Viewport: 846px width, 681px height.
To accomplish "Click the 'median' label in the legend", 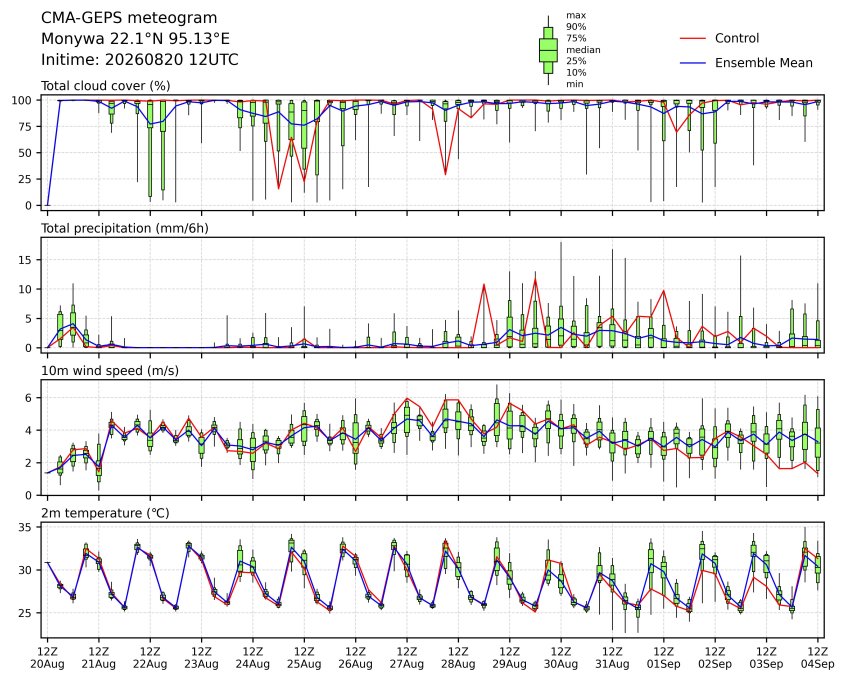I will (x=583, y=50).
